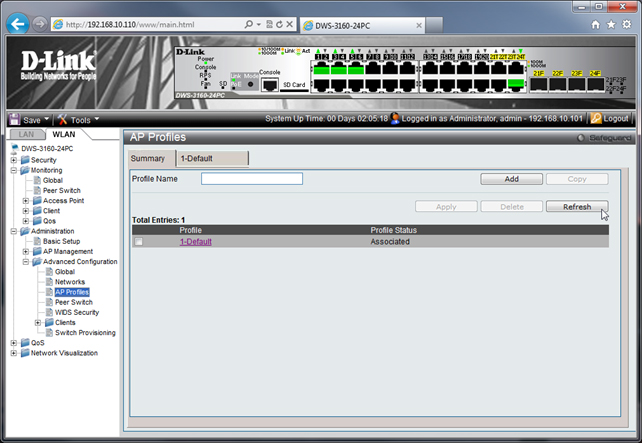Click the Refresh button
Viewport: 642px width, 443px height.
[576, 207]
